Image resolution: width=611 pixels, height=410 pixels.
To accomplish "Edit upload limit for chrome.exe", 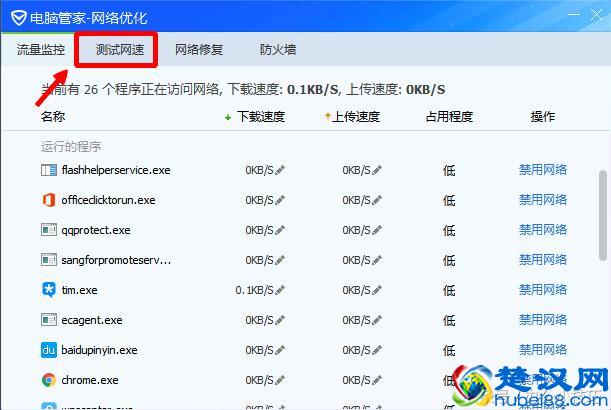I will pyautogui.click(x=377, y=380).
